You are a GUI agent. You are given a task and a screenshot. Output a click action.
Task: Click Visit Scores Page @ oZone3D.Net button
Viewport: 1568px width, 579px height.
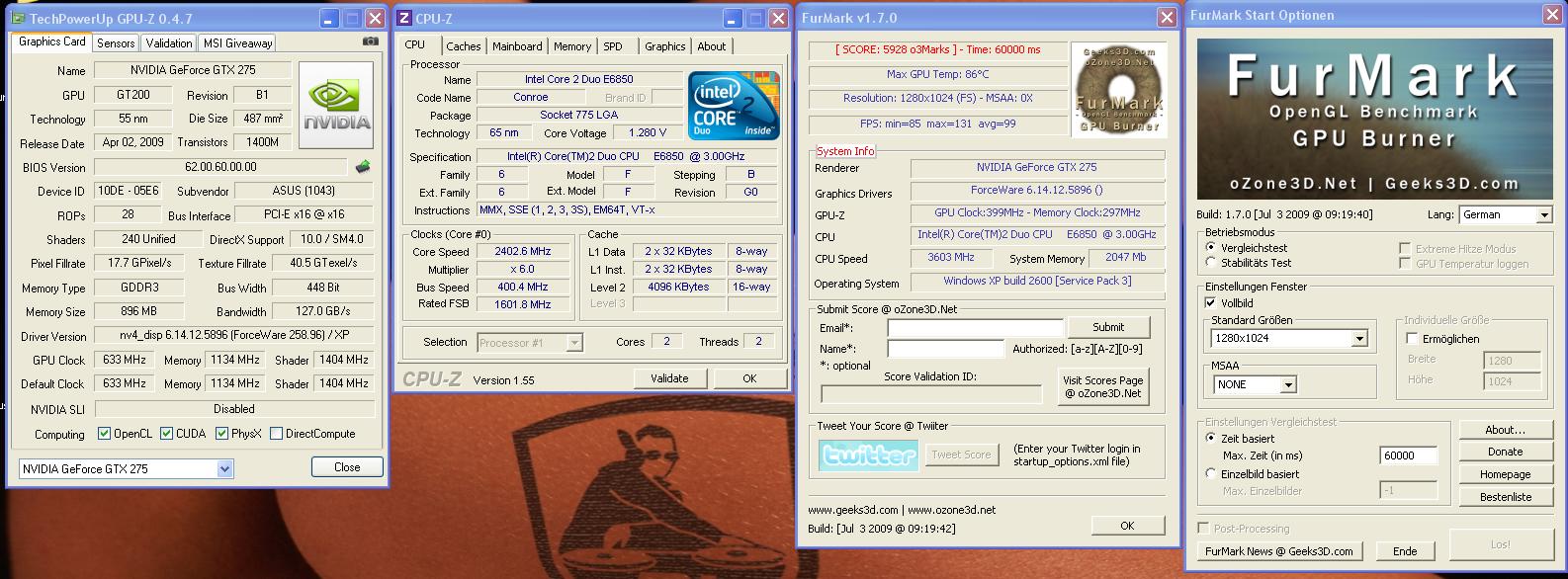point(1103,386)
